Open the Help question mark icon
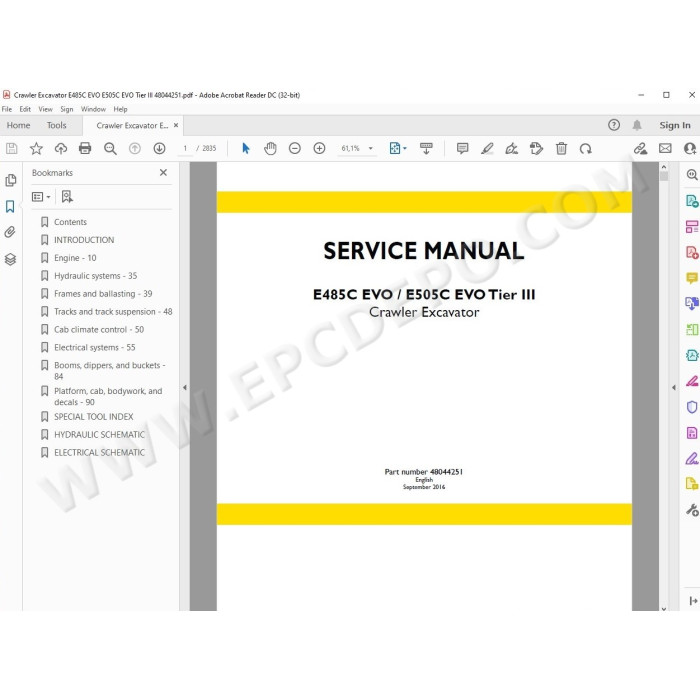700x700 pixels. coord(614,125)
